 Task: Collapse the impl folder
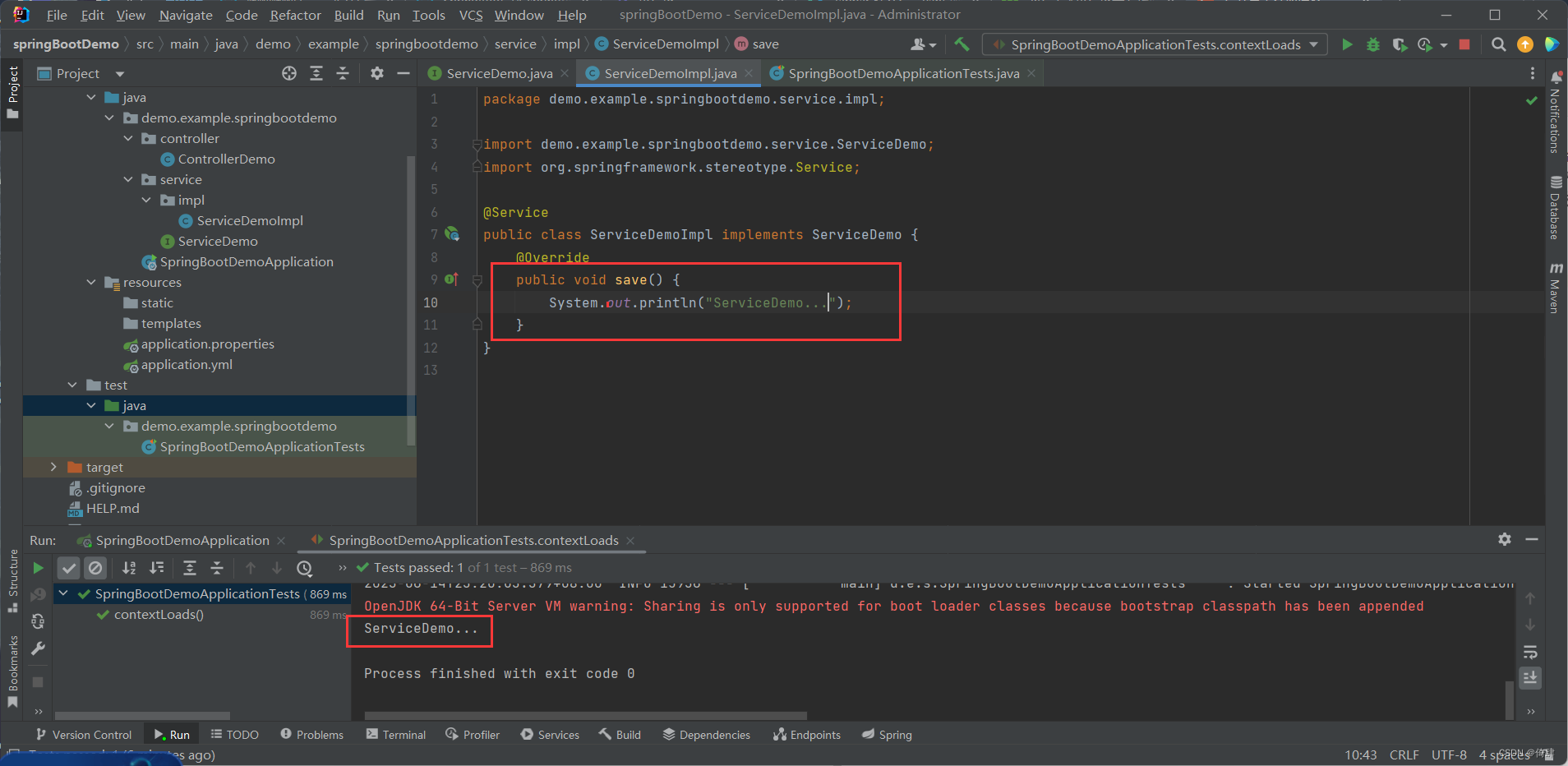click(x=146, y=200)
